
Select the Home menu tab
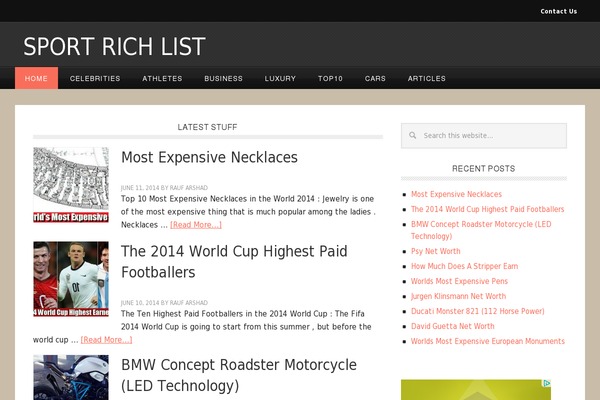(36, 78)
